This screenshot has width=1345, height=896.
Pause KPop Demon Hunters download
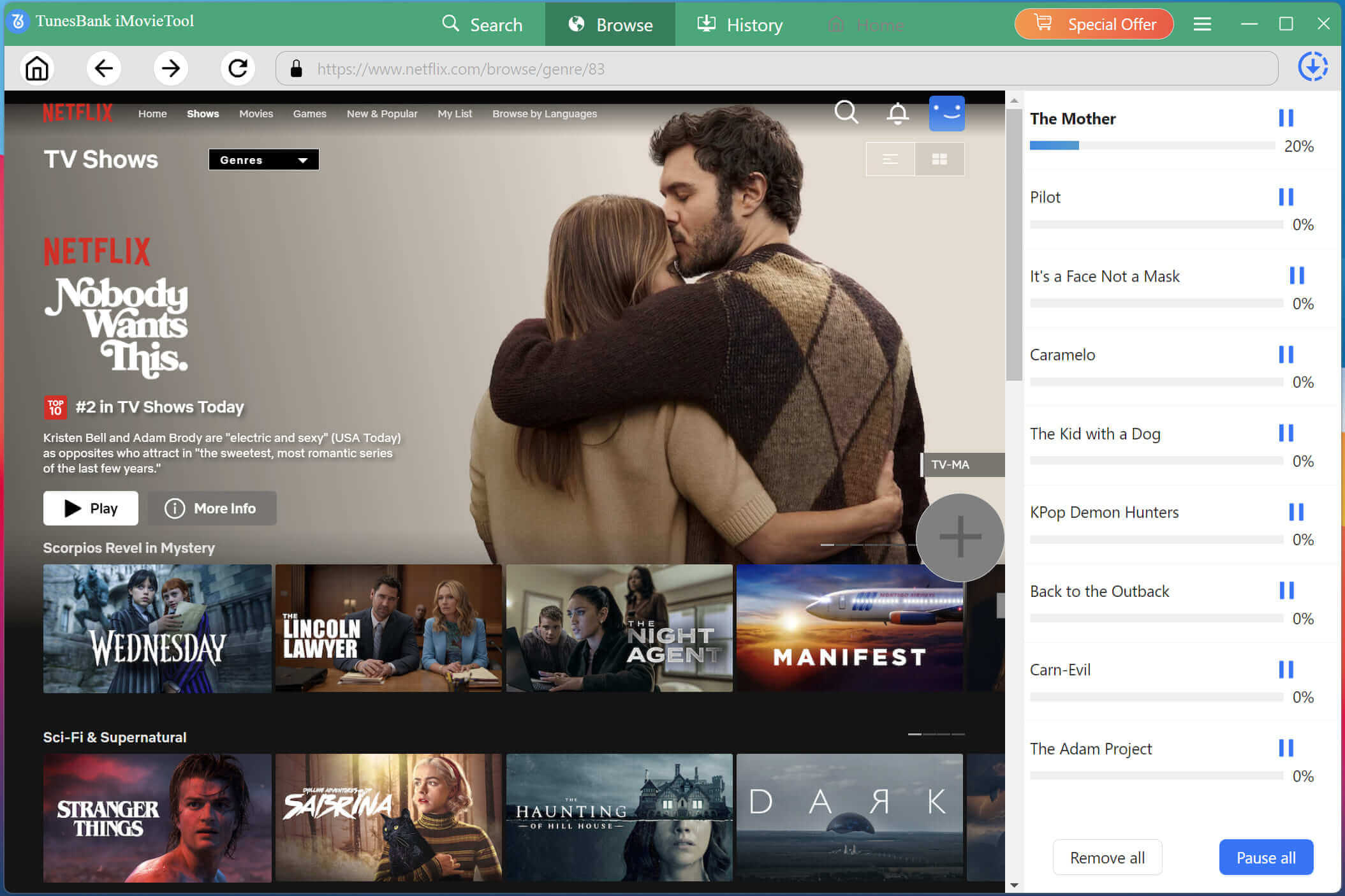[x=1296, y=511]
